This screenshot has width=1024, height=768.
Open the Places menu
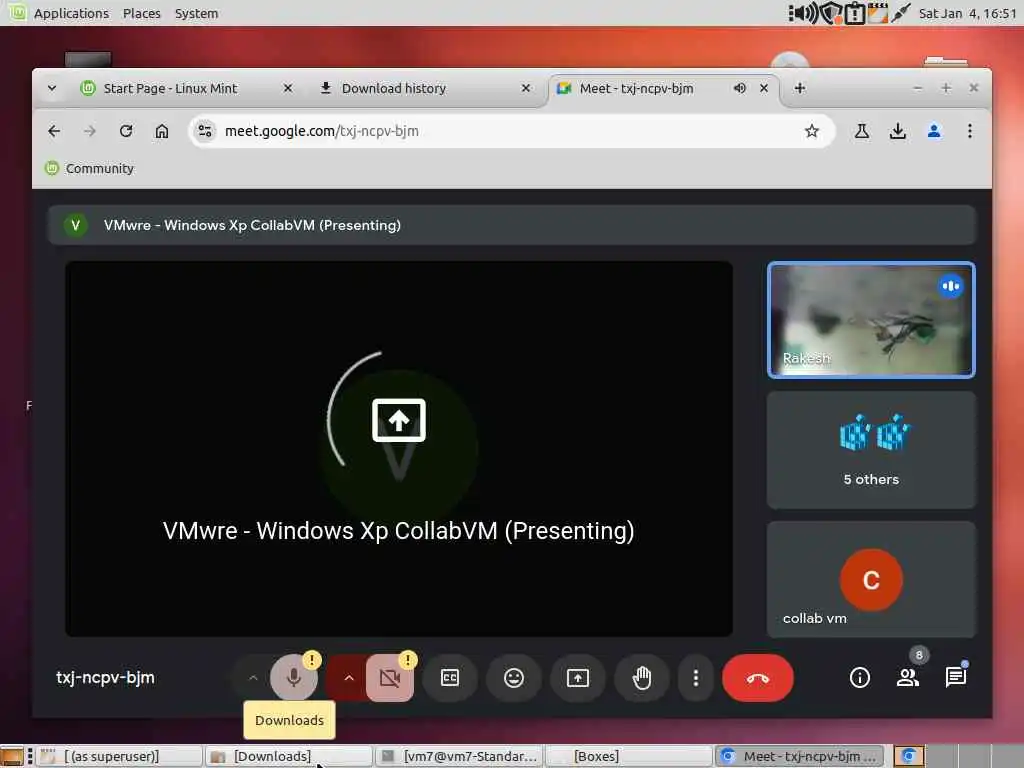pyautogui.click(x=142, y=13)
